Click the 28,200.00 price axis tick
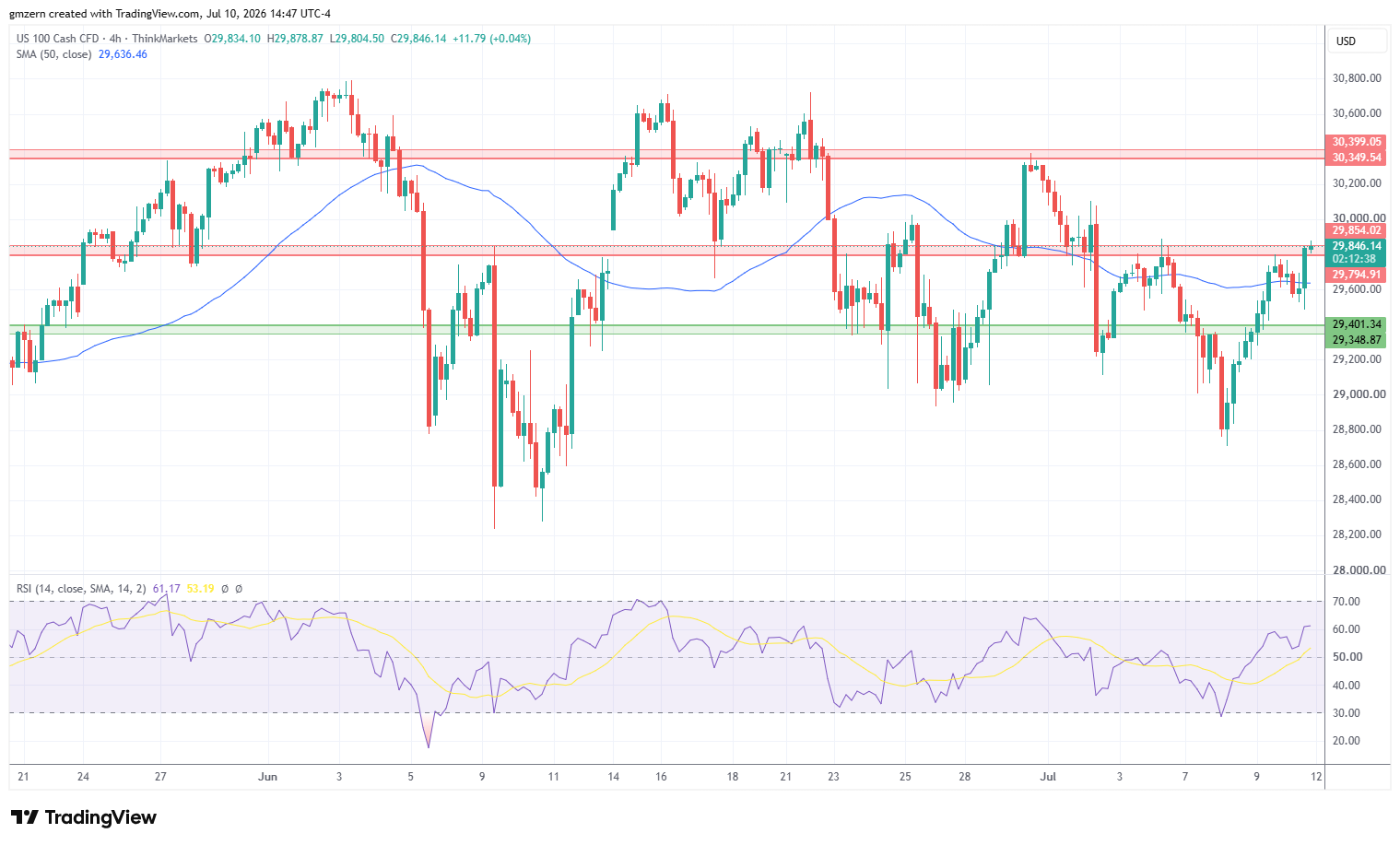 [1357, 534]
